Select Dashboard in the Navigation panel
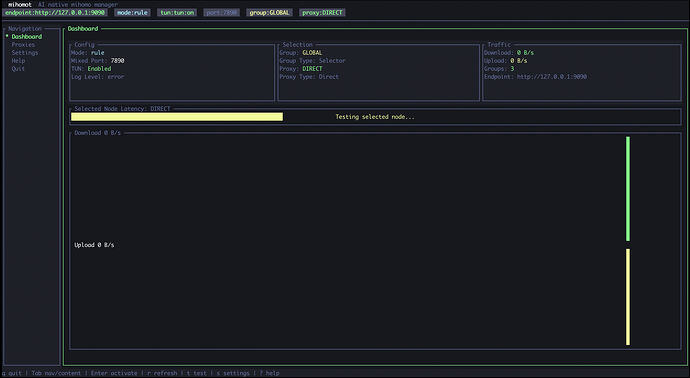This screenshot has height=378, width=690. coord(27,37)
